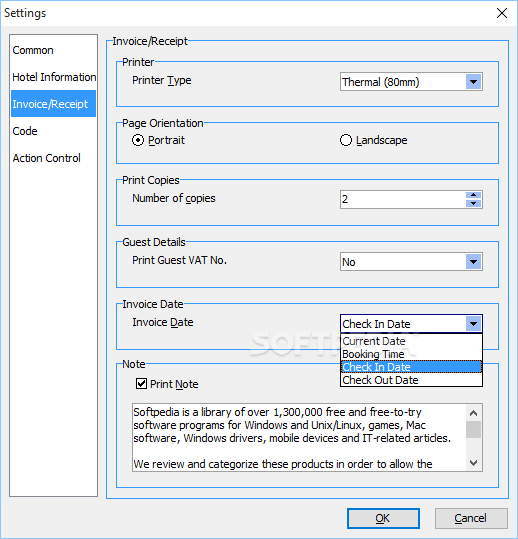Open the Hotel Information section
The height and width of the screenshot is (539, 518).
coord(53,77)
